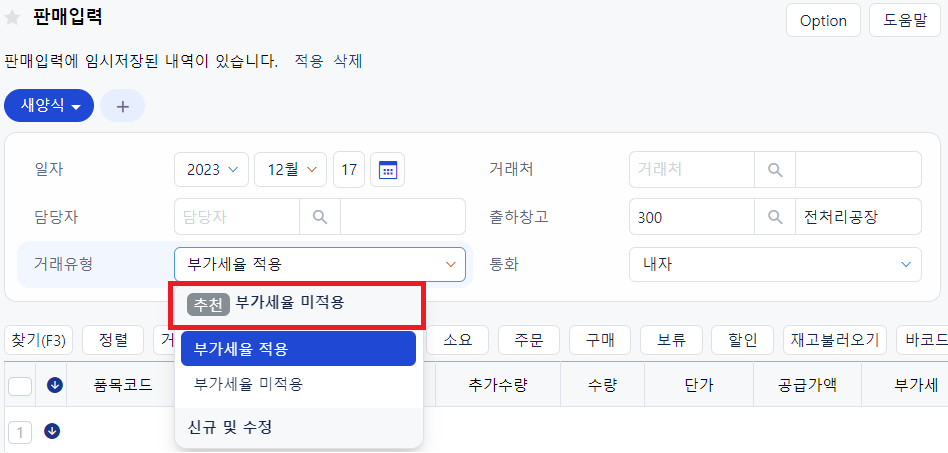Image resolution: width=948 pixels, height=453 pixels.
Task: Focus the 출하창고 code field showing 300
Action: [692, 217]
